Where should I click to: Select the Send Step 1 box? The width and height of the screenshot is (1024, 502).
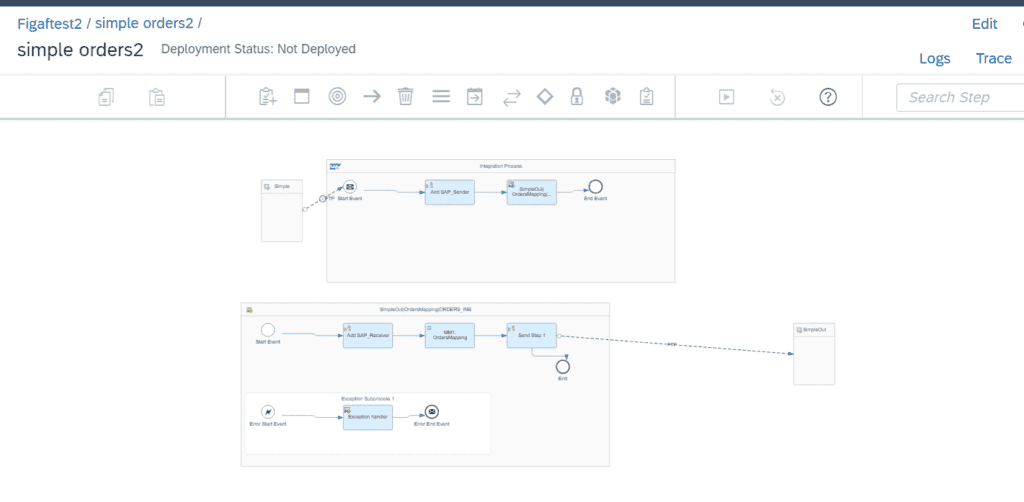(532, 336)
